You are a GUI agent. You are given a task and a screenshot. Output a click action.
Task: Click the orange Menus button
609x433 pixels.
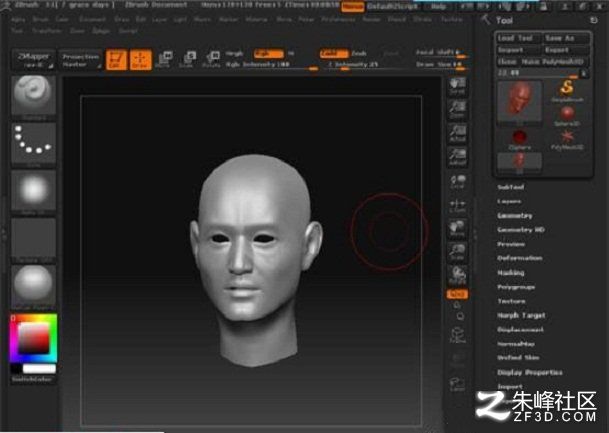pos(353,6)
